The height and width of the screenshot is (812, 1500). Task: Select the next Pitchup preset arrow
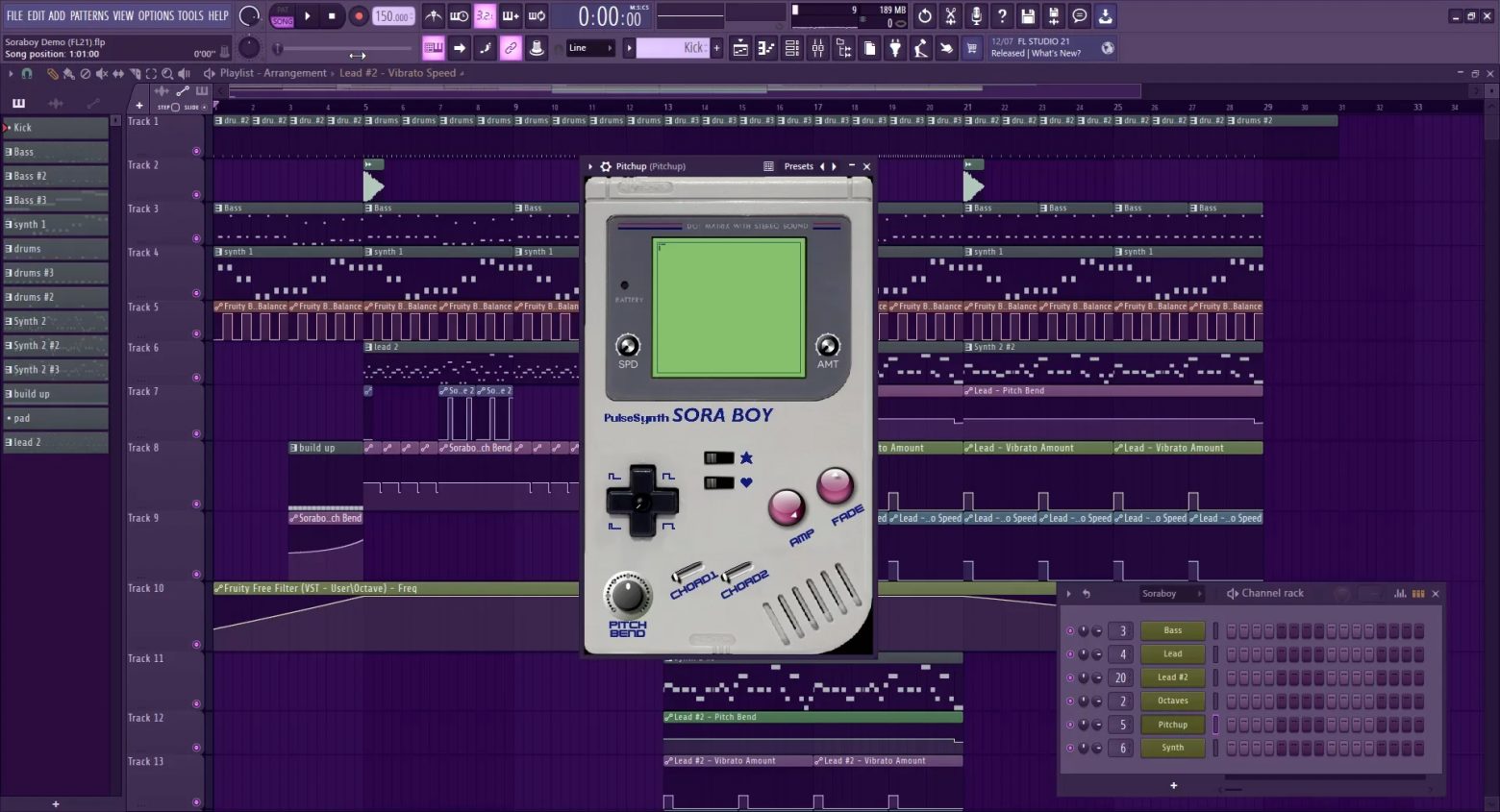tap(834, 166)
